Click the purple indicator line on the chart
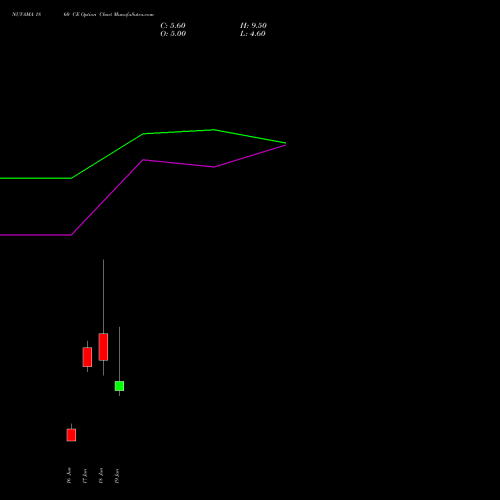Image resolution: width=500 pixels, height=500 pixels. tap(143, 160)
